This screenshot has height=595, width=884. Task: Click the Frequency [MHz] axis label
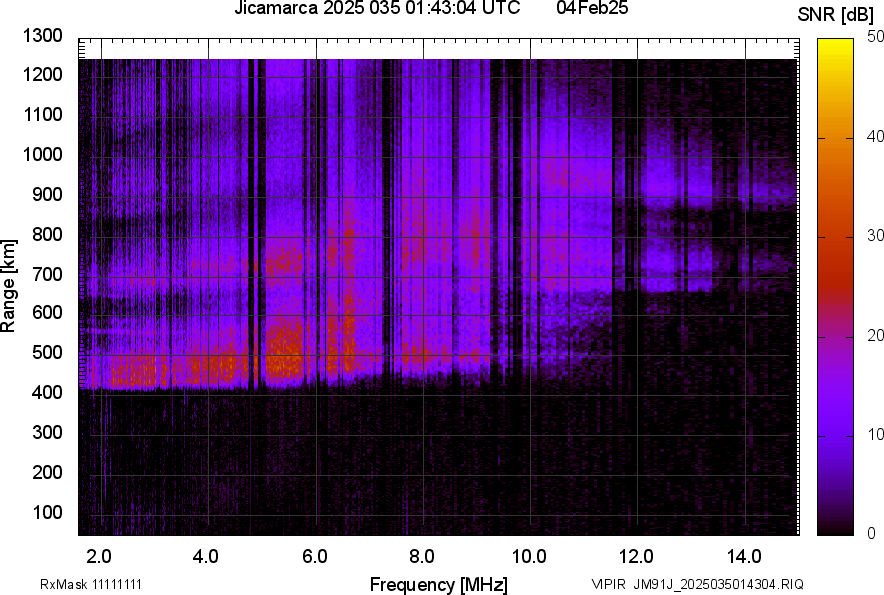coord(438,583)
